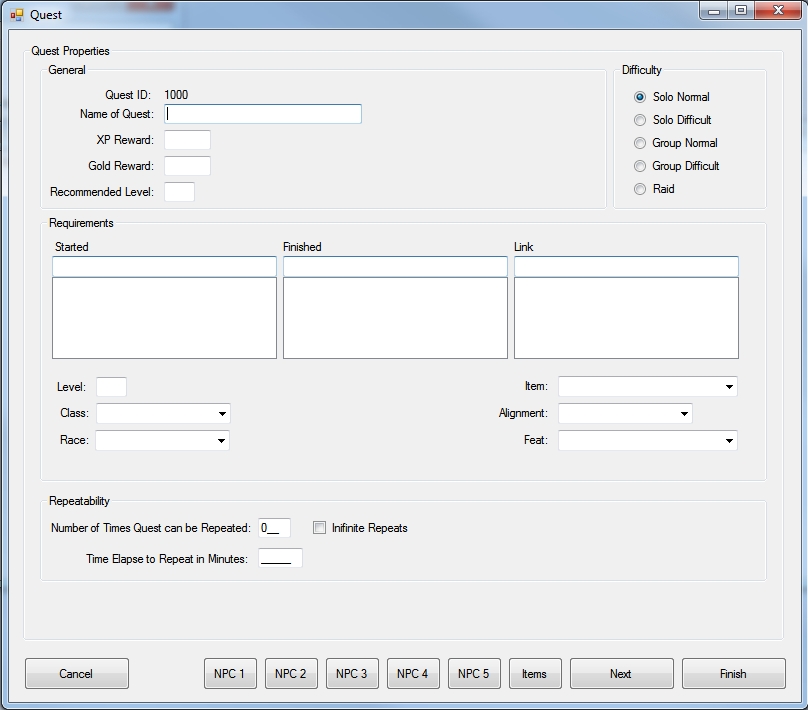Screen dimensions: 808x710
Task: Select the Solo Normal difficulty
Action: coord(640,97)
